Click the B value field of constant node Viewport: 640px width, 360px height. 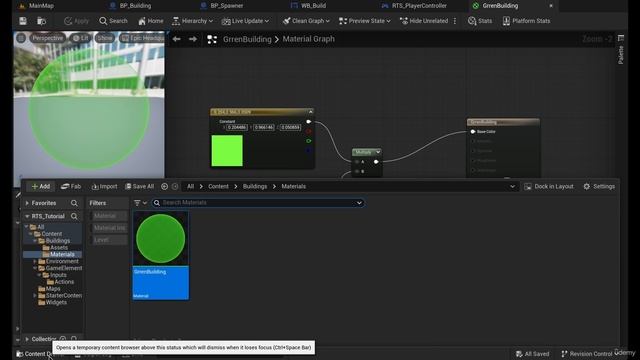(x=290, y=127)
